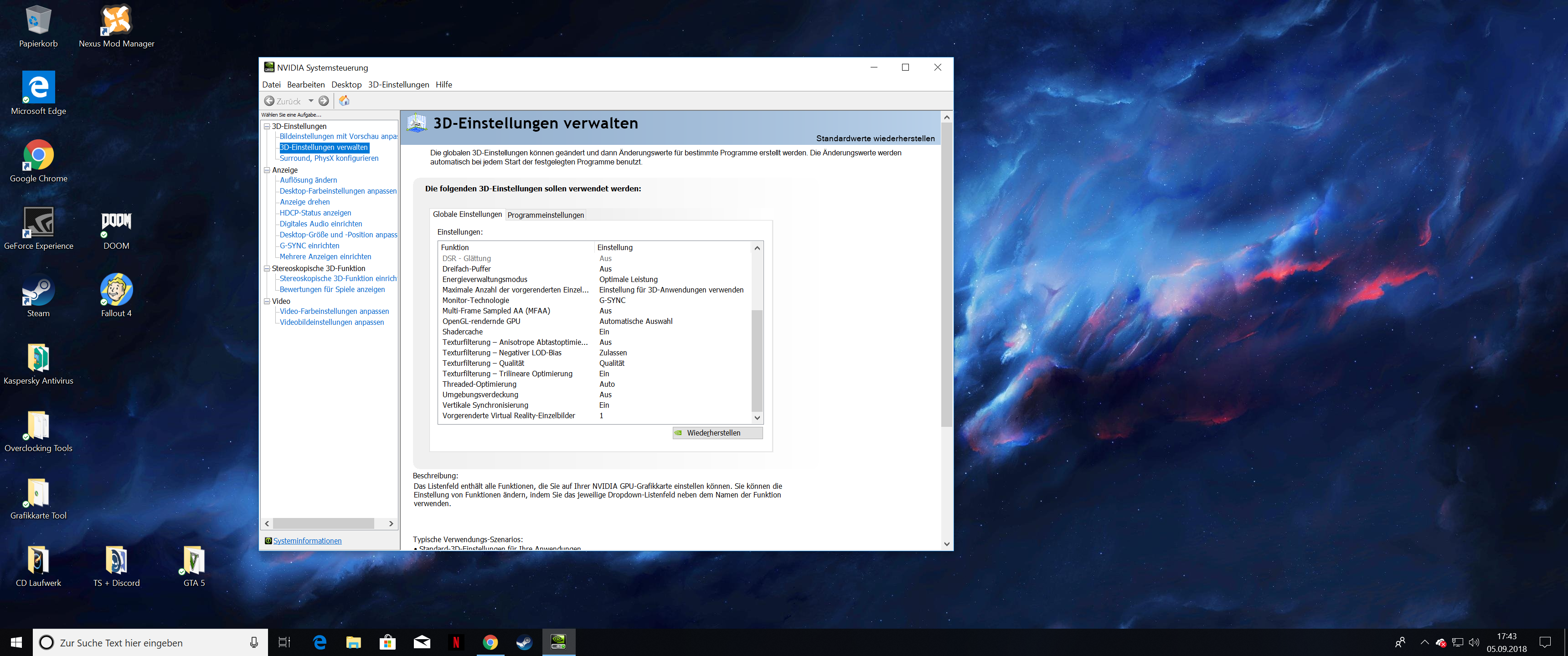Open the 3D-Einstellungen menu

(398, 85)
